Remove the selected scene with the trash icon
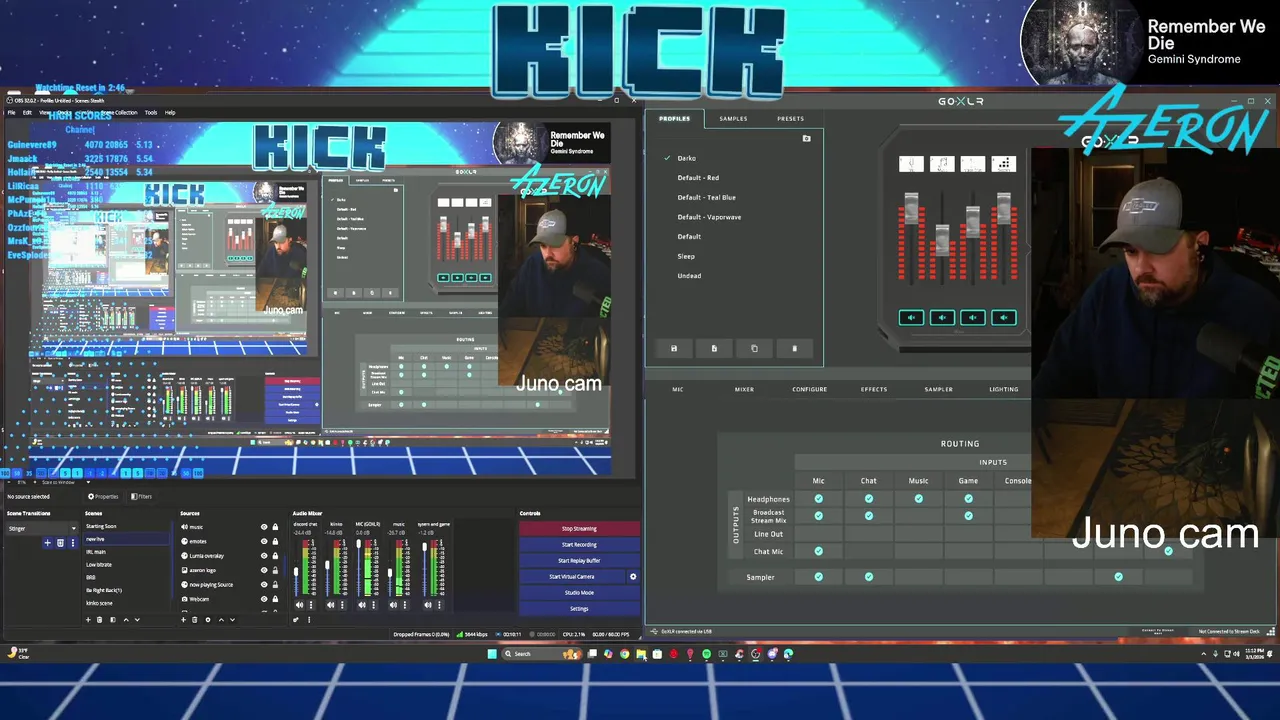Viewport: 1280px width, 720px height. [x=99, y=620]
